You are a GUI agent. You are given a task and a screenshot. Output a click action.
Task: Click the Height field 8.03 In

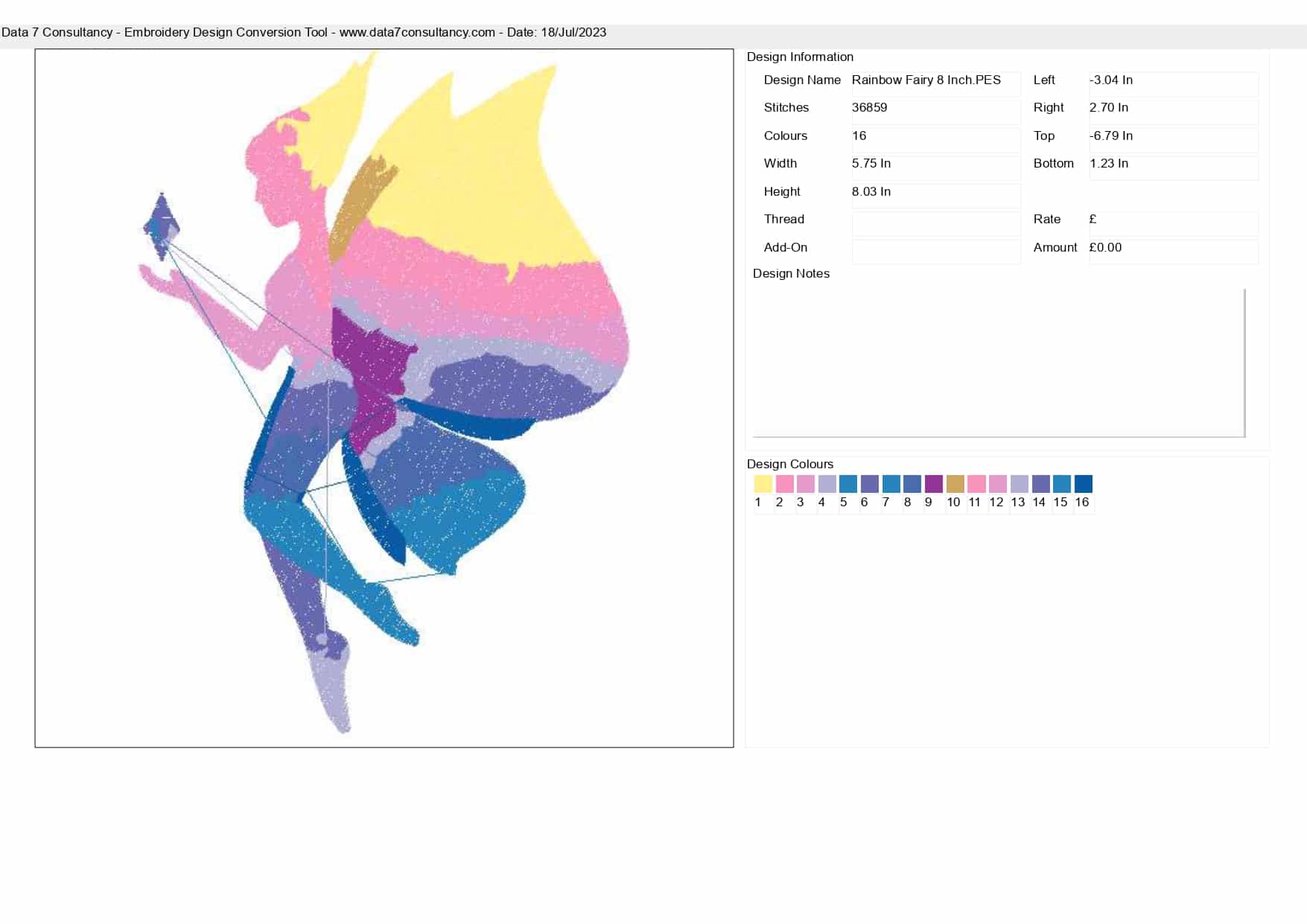(x=936, y=195)
